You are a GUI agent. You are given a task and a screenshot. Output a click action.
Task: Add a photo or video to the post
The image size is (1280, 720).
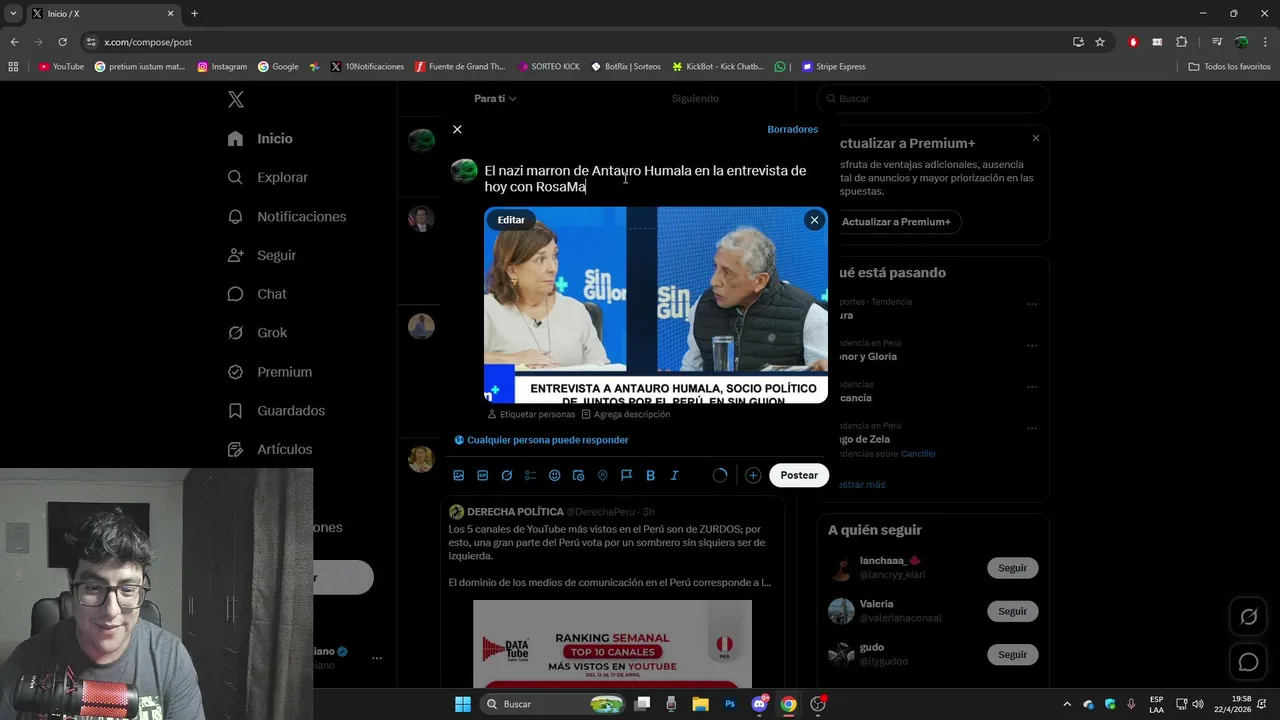(x=459, y=475)
